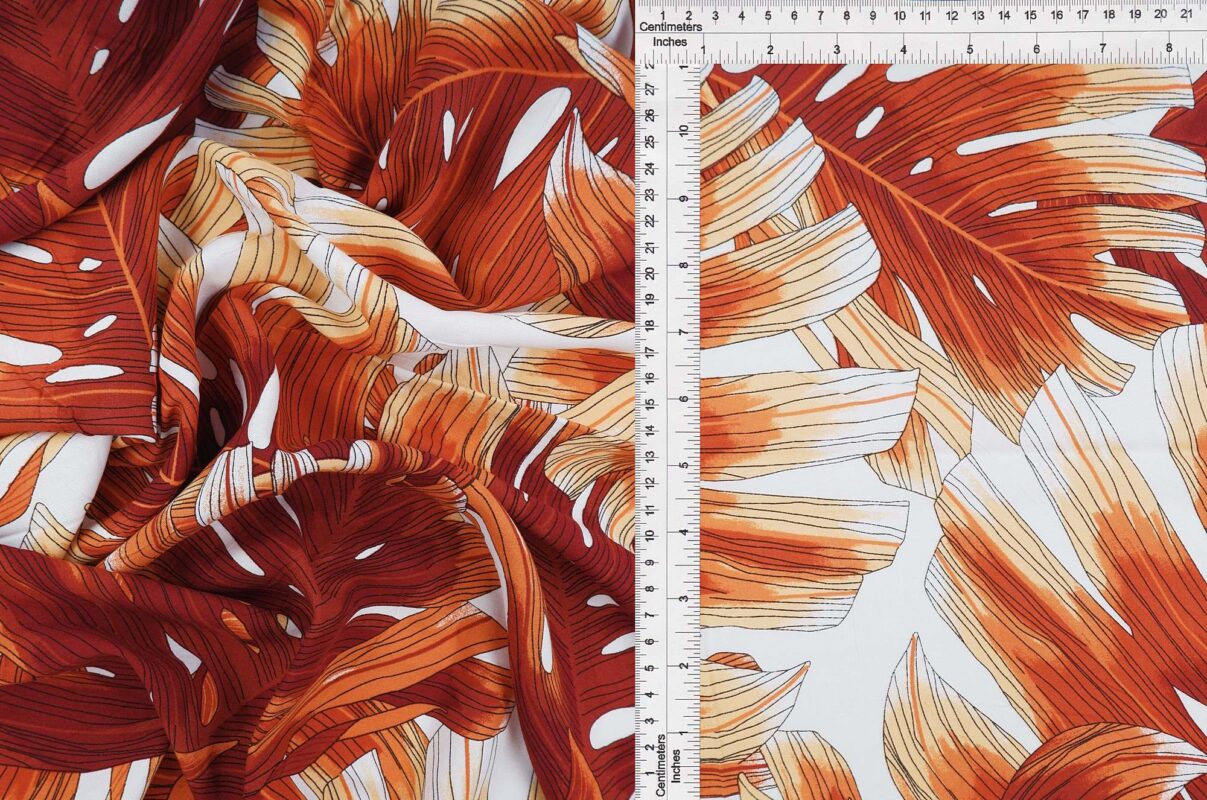Click the 27 centimeter mark on vertical ruler
This screenshot has width=1207, height=800.
[650, 89]
